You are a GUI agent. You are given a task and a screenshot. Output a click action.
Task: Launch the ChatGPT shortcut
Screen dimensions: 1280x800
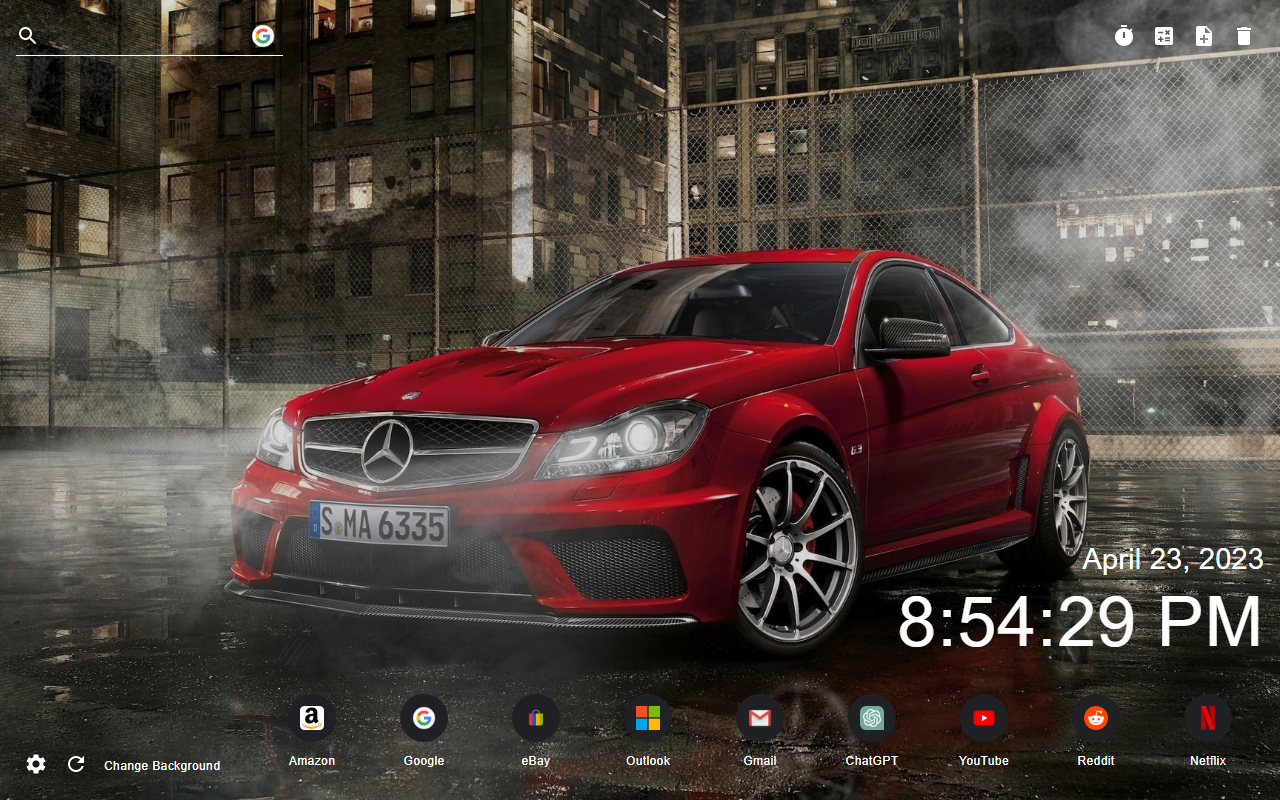(872, 718)
